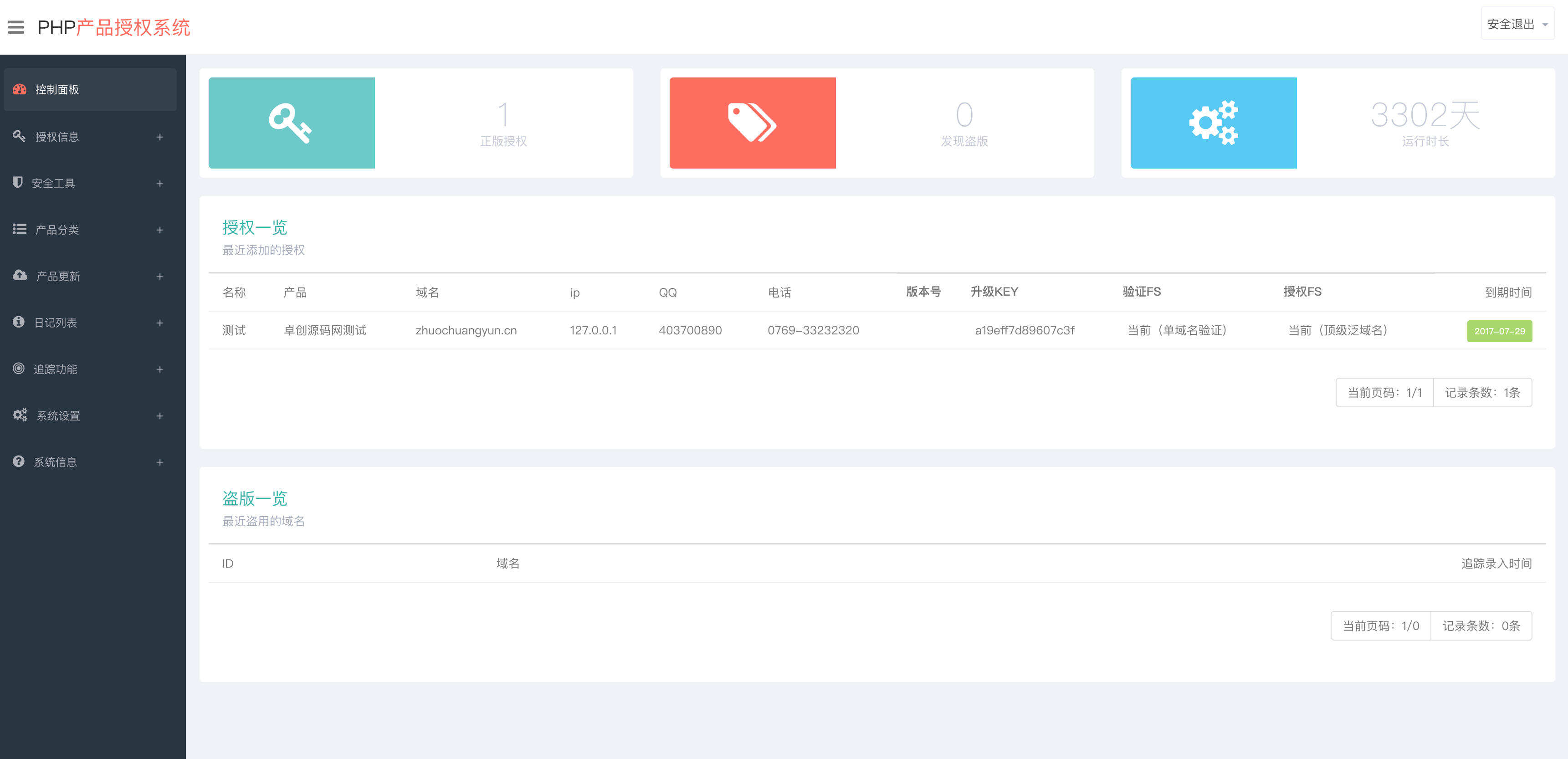Expand the 日记列表 menu section
The width and height of the screenshot is (1568, 759).
click(159, 322)
